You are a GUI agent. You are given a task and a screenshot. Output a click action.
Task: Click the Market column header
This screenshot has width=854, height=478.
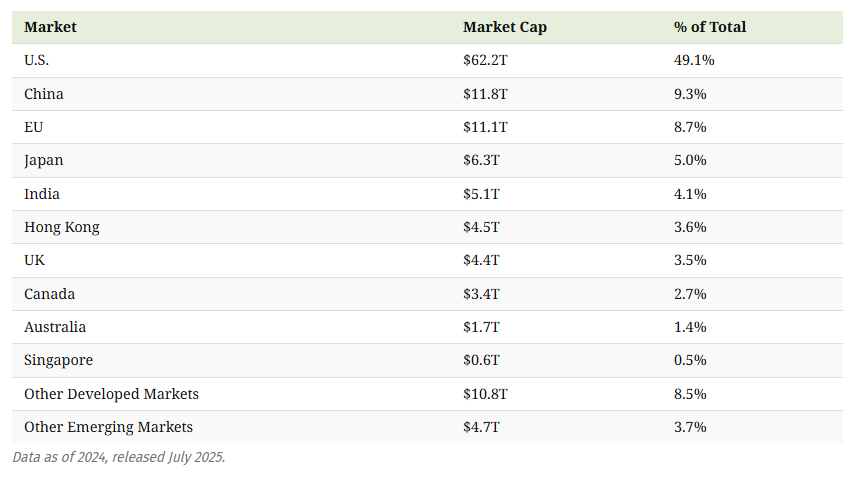tap(50, 27)
